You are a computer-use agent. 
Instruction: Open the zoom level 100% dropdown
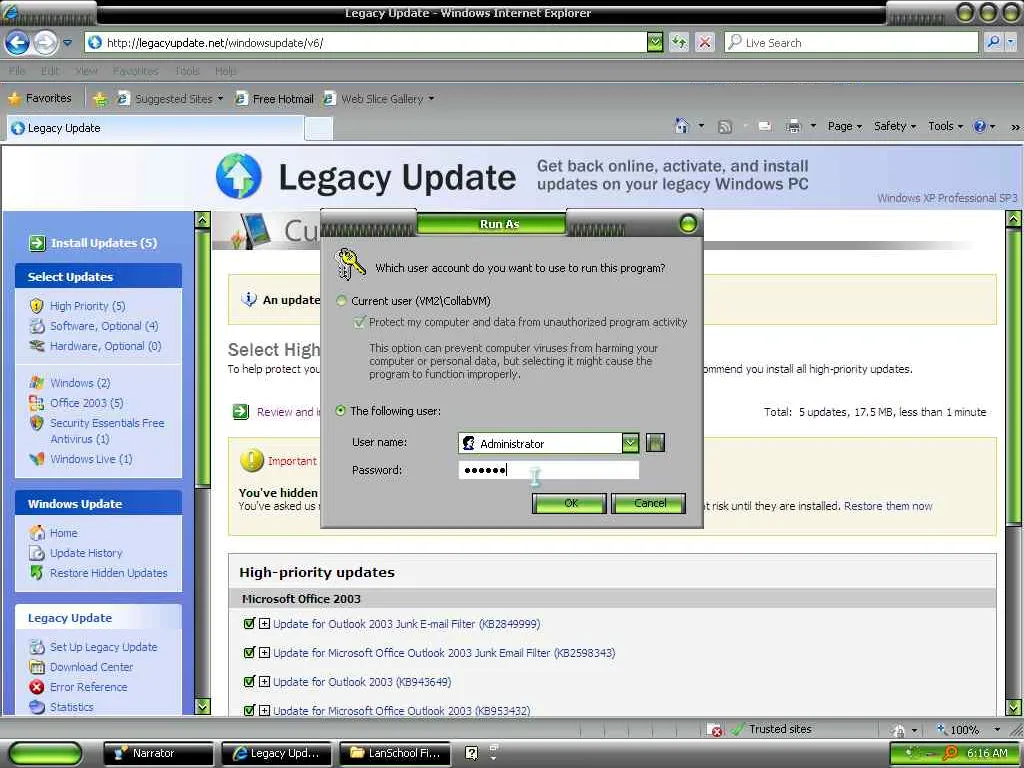[997, 729]
